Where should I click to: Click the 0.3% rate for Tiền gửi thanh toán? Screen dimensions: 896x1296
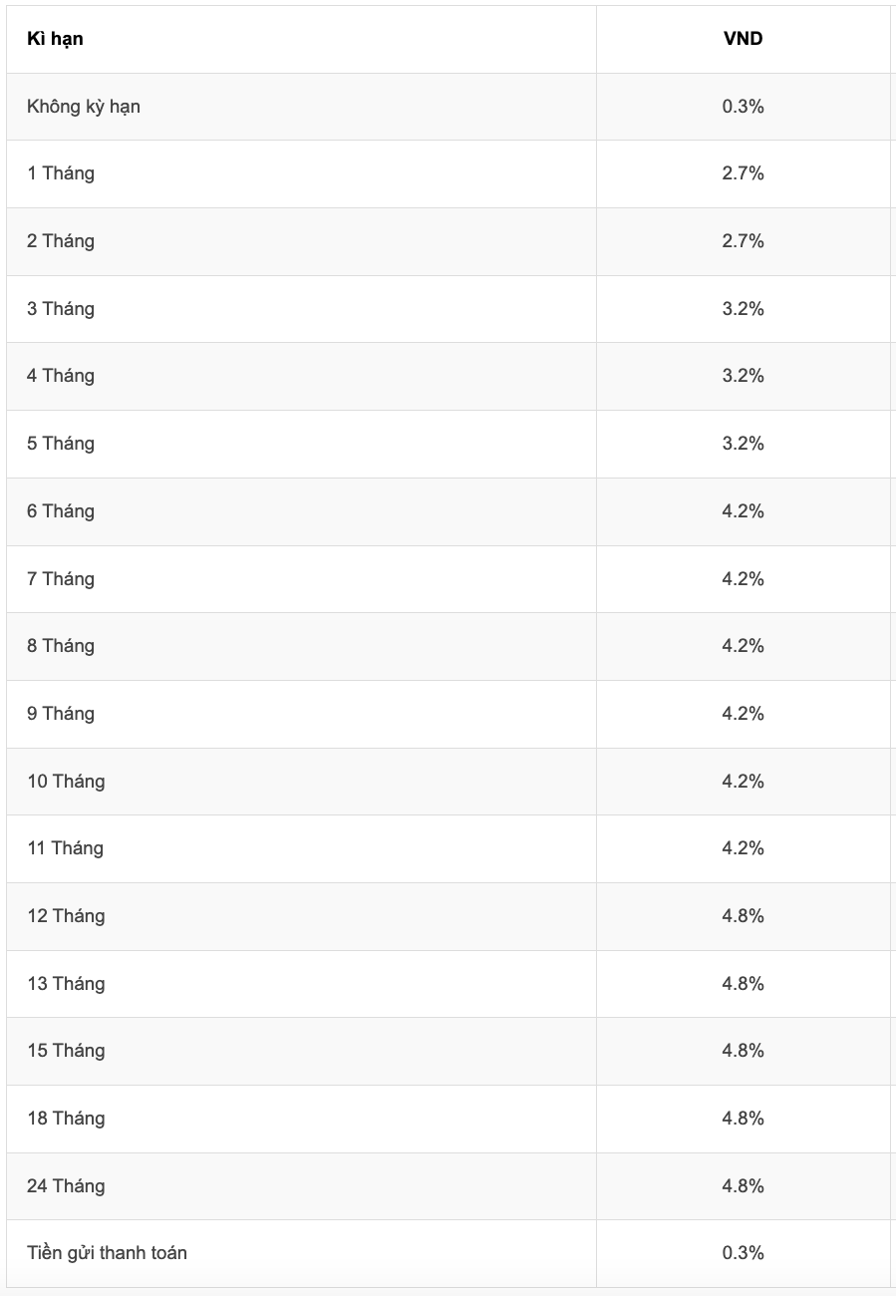coord(743,1253)
